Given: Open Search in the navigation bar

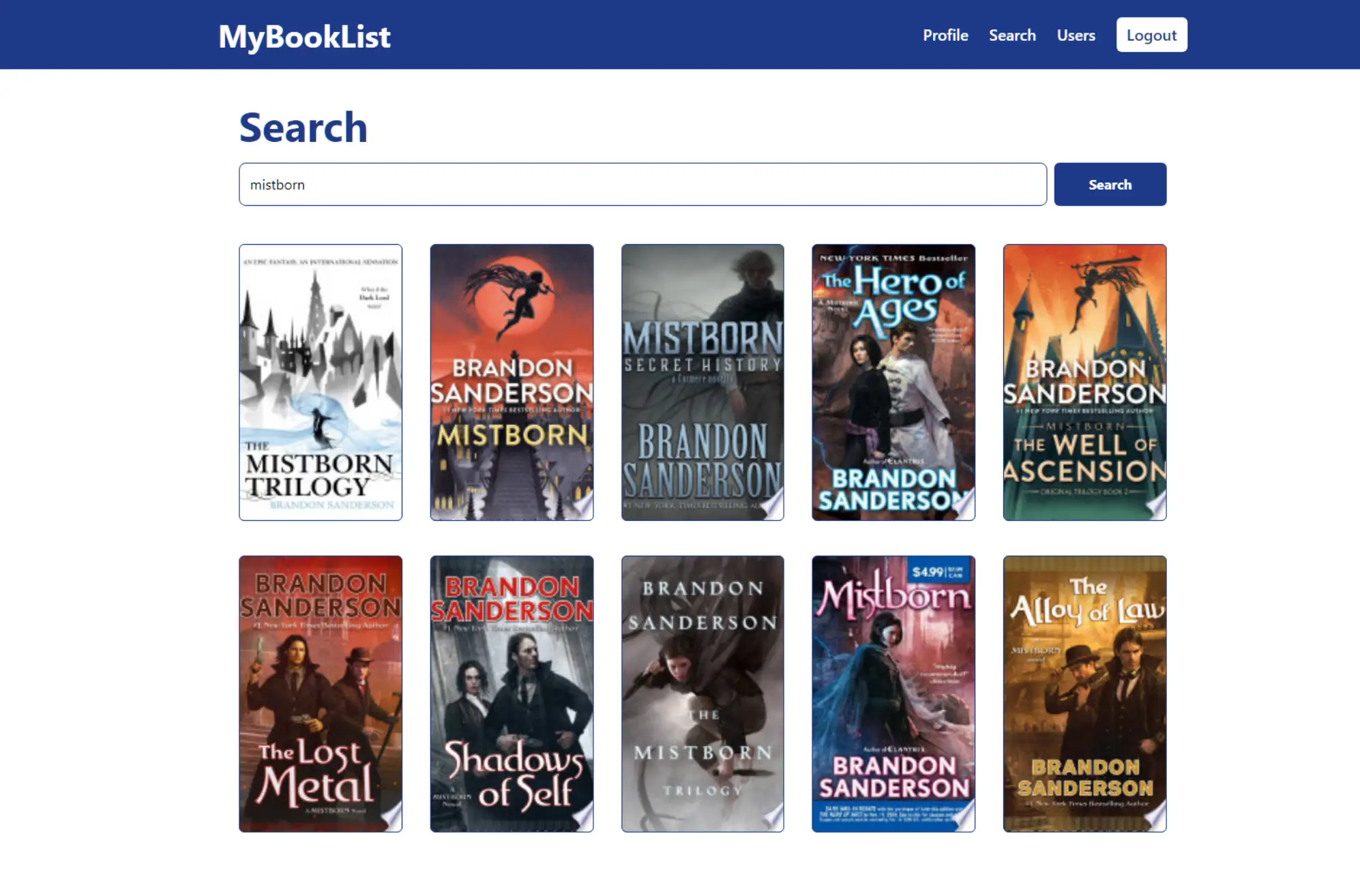Looking at the screenshot, I should (x=1012, y=35).
